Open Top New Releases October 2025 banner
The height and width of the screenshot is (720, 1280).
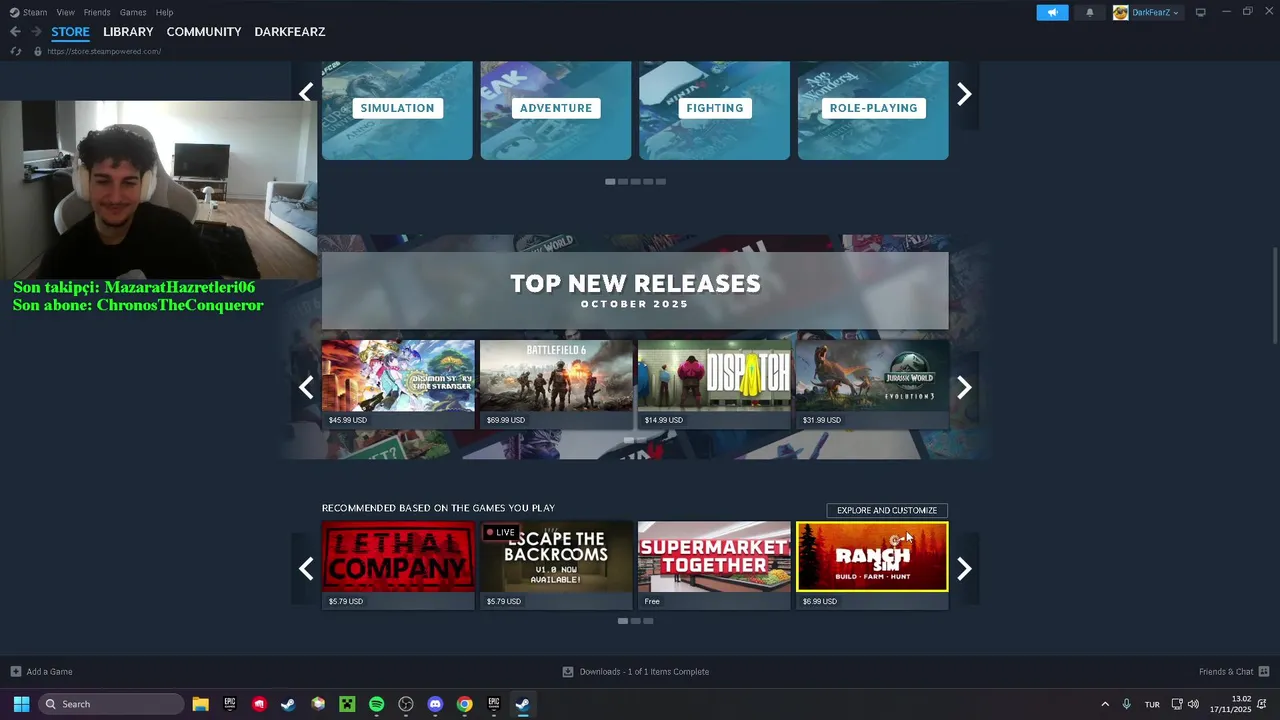(x=635, y=291)
